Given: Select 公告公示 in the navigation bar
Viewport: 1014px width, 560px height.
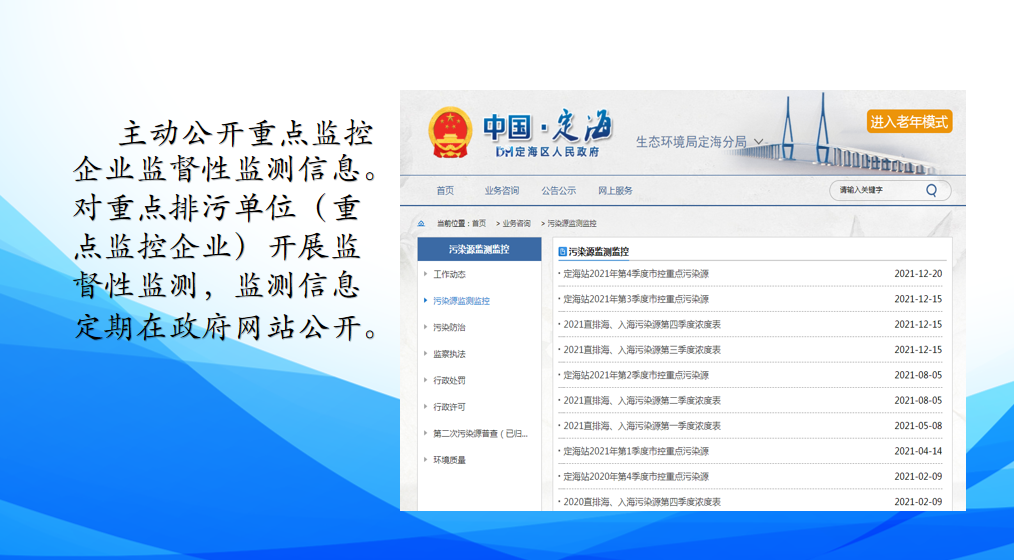Looking at the screenshot, I should (x=558, y=190).
